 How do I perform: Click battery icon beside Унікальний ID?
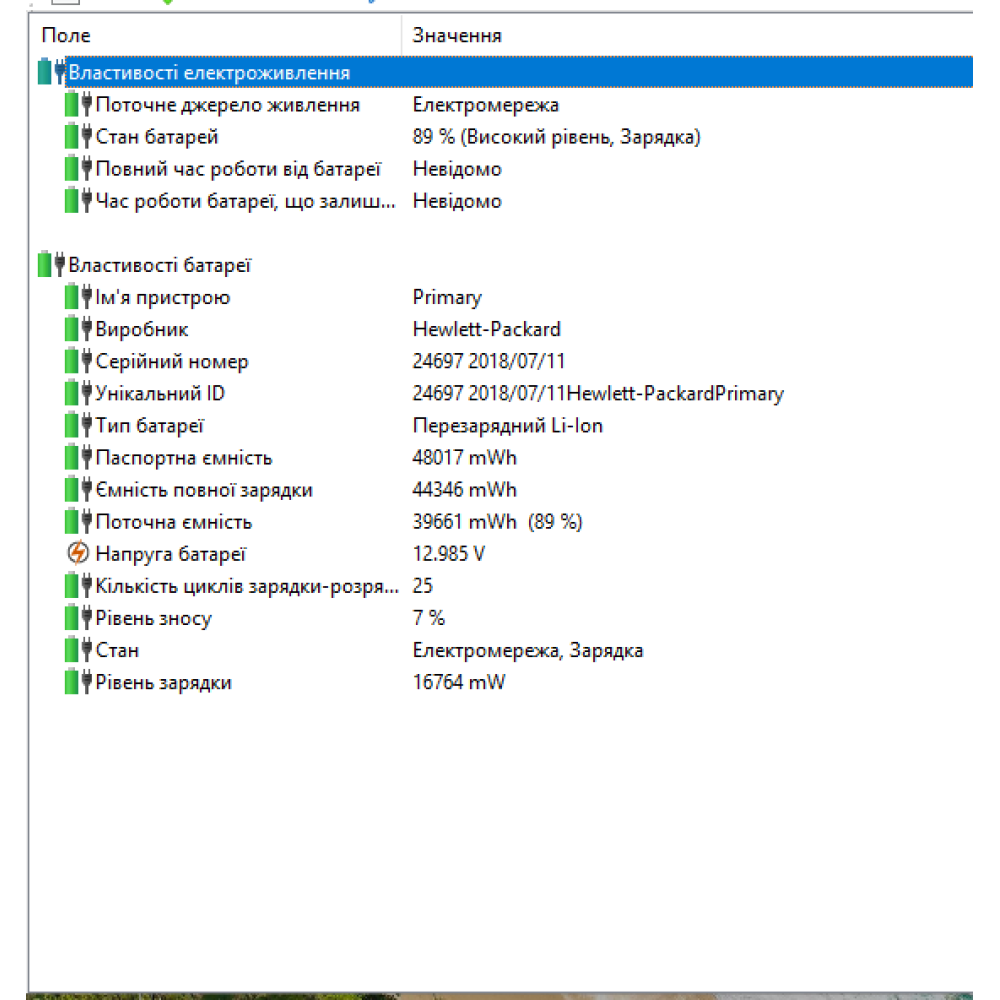(x=78, y=393)
